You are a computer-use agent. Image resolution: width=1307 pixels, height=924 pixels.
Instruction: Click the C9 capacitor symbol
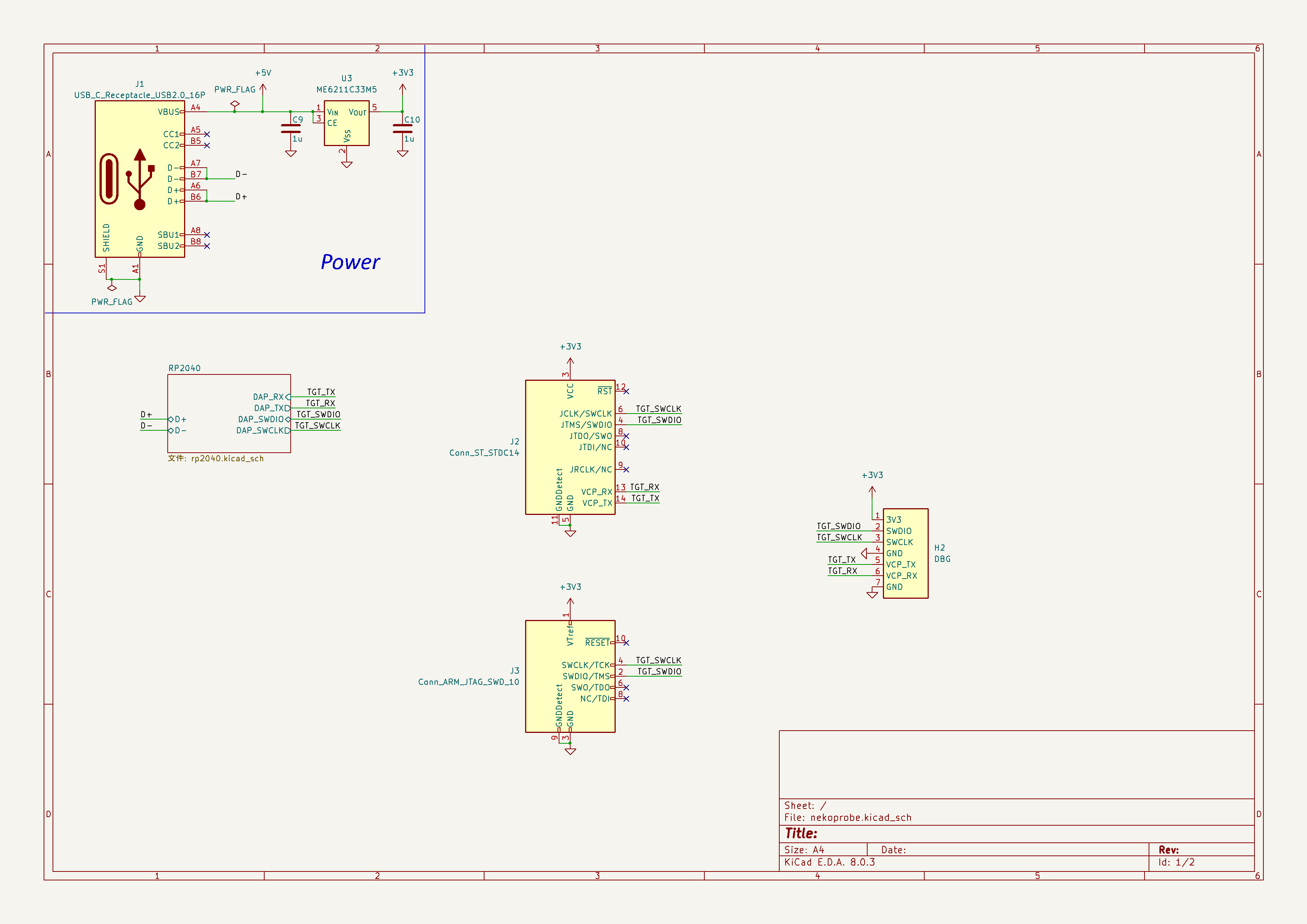point(291,129)
